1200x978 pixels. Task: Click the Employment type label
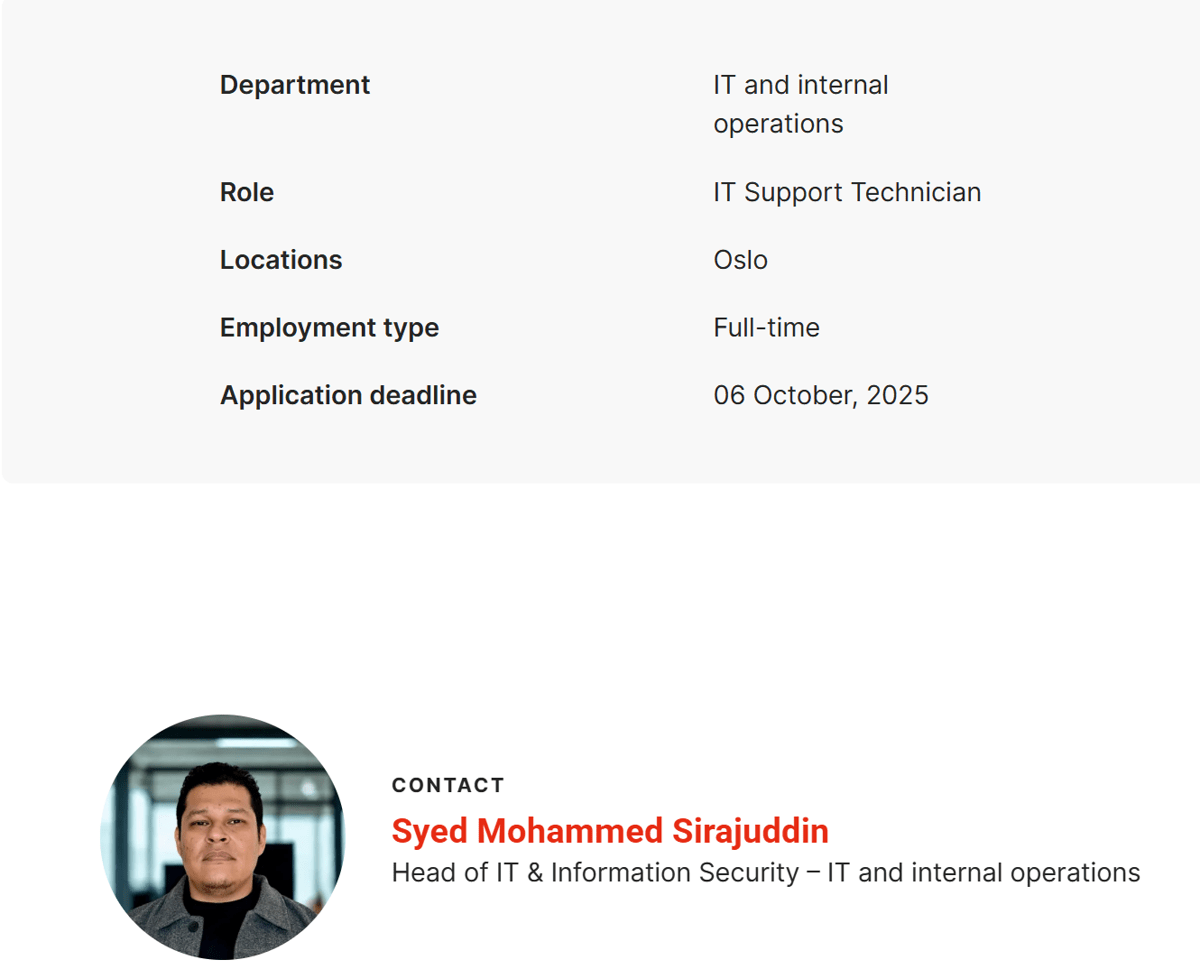pyautogui.click(x=329, y=328)
